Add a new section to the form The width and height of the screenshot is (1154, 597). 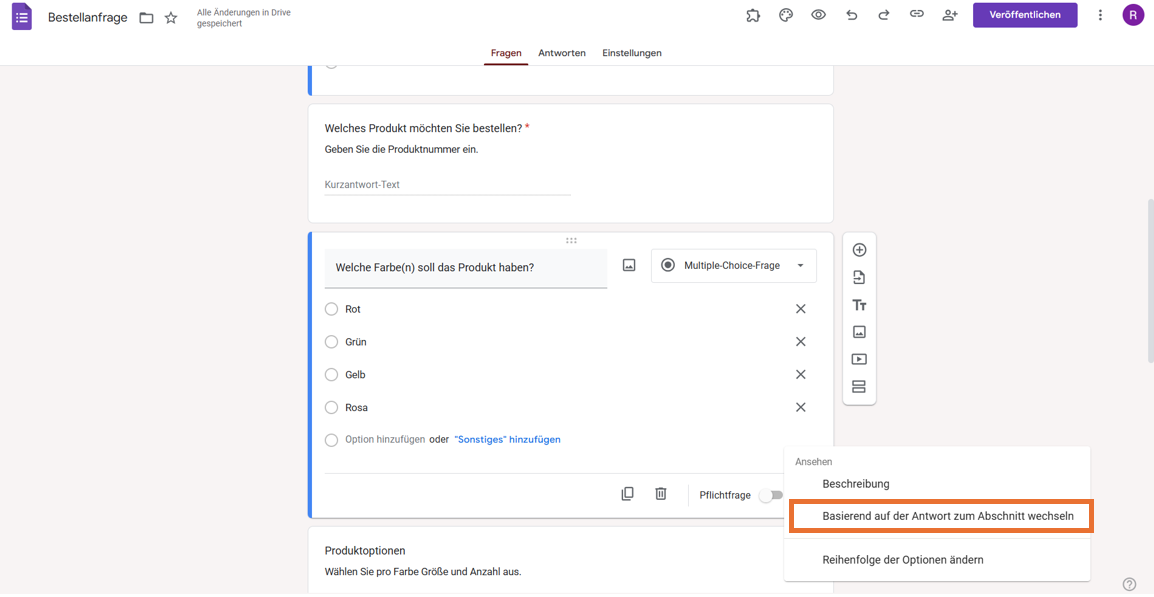859,385
